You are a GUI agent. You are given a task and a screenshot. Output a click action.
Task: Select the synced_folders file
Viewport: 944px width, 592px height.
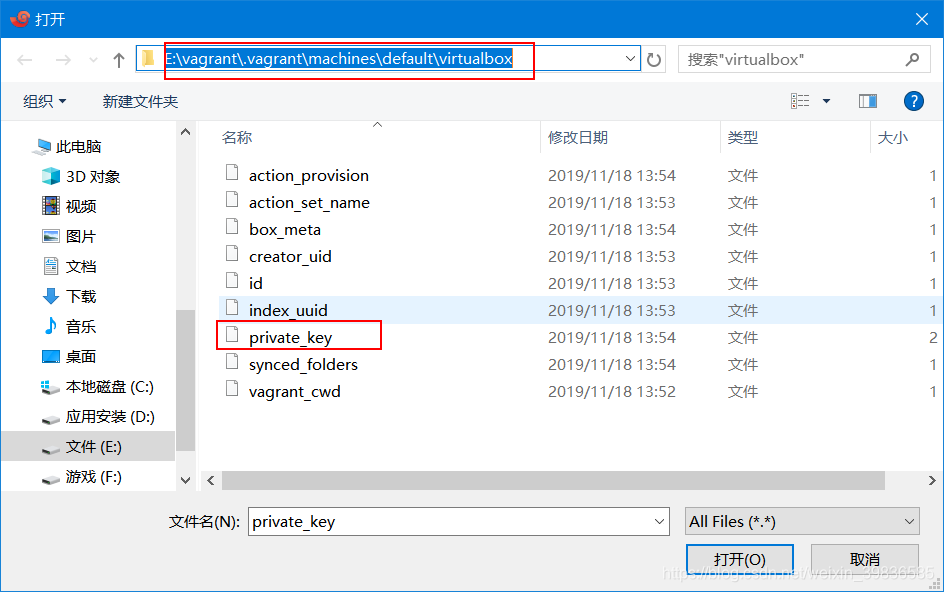[303, 365]
